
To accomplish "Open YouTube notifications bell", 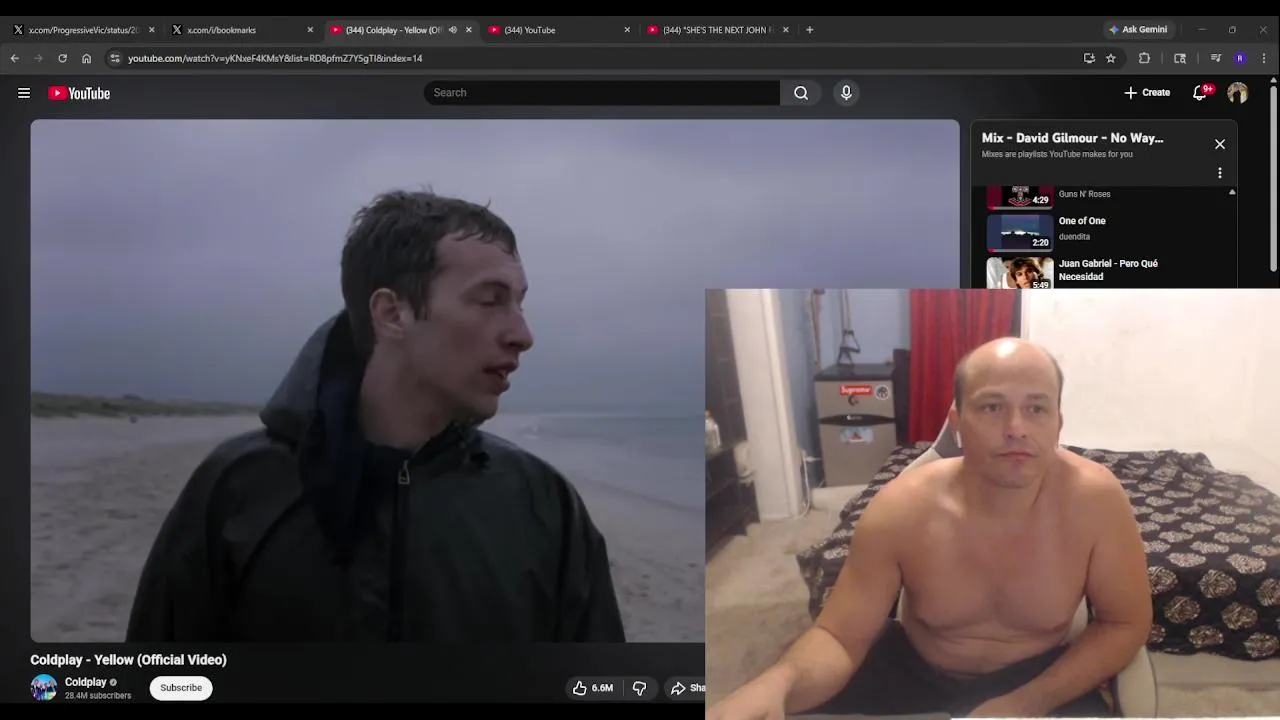I will 1200,93.
